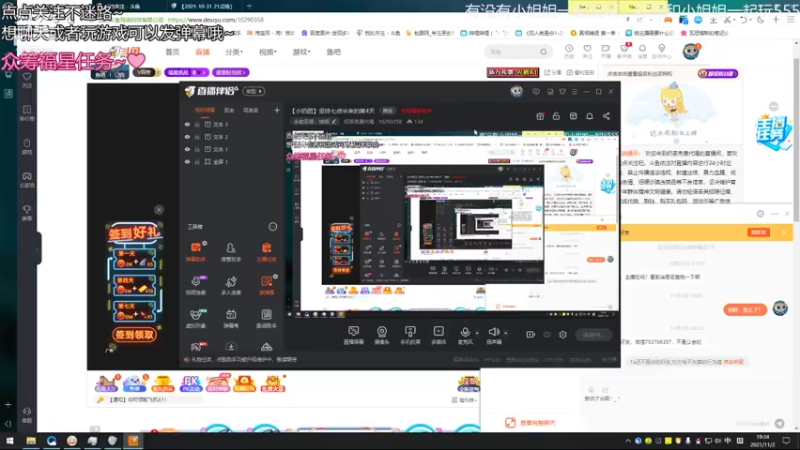Toggle the lock on 文本 2 source
Viewport: 800px width, 450px height.
click(x=197, y=137)
